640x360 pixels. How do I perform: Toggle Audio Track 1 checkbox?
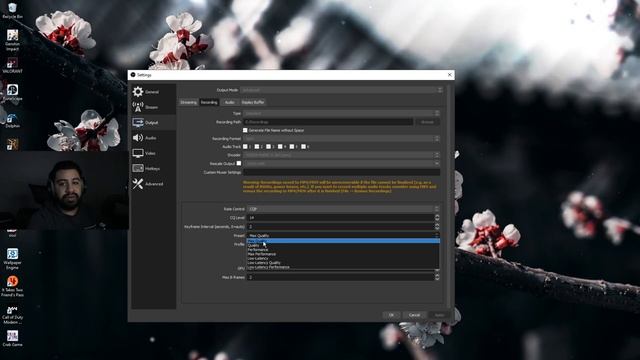pos(245,147)
